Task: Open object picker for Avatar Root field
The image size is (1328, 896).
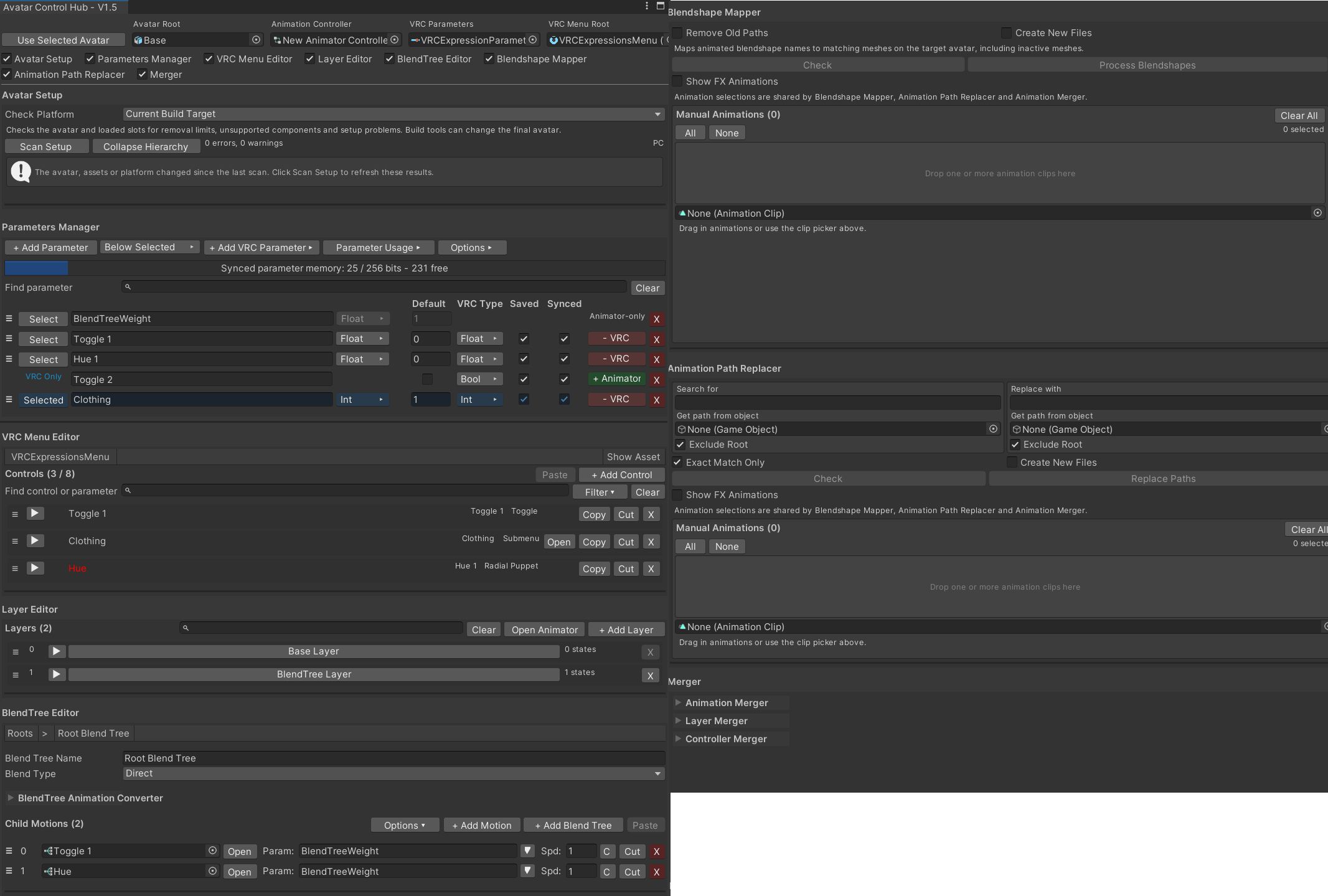Action: (256, 40)
